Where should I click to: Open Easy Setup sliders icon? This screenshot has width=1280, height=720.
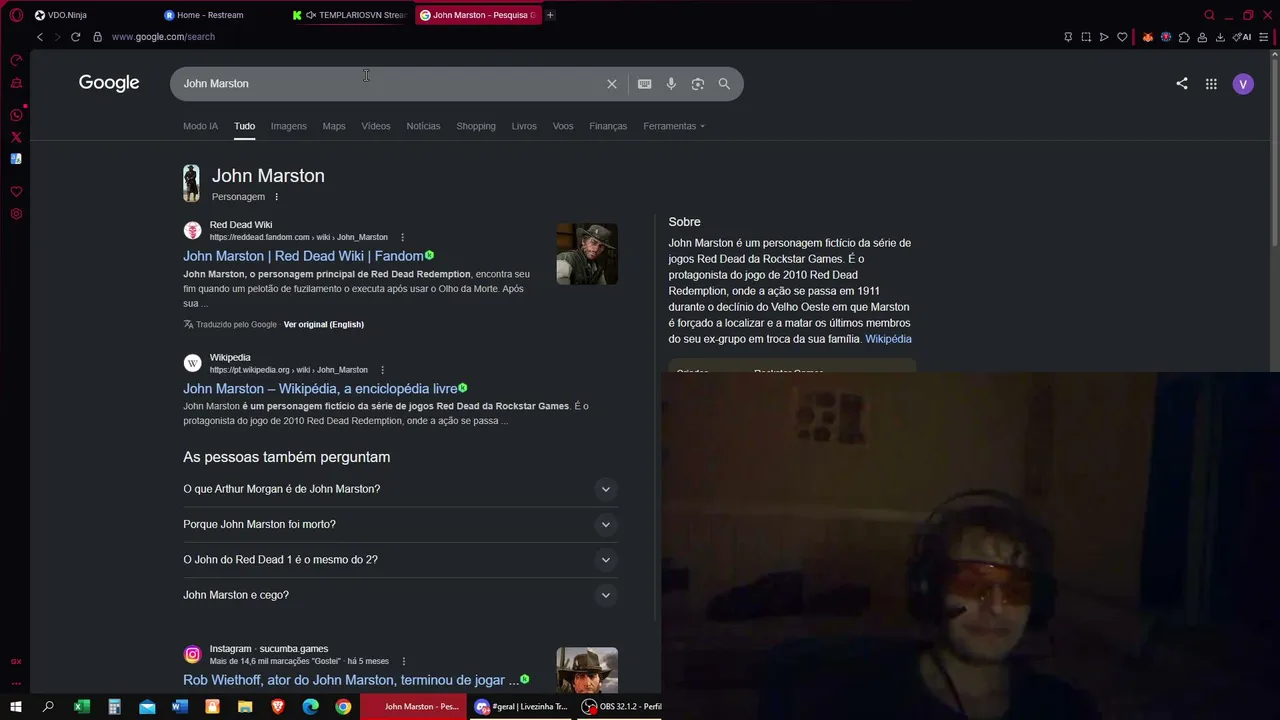(x=1264, y=37)
